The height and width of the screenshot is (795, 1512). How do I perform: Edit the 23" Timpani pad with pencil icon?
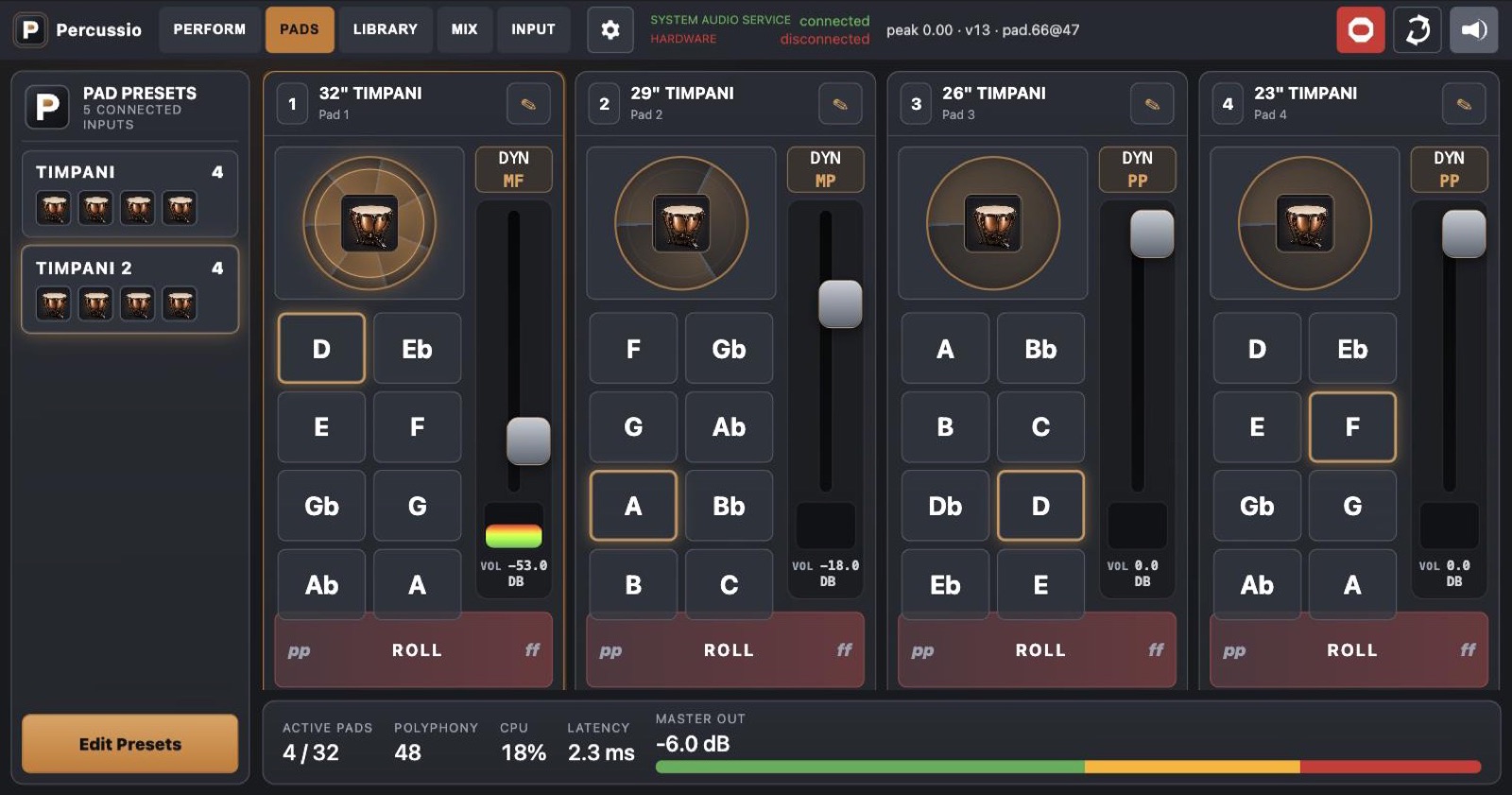(x=1464, y=104)
